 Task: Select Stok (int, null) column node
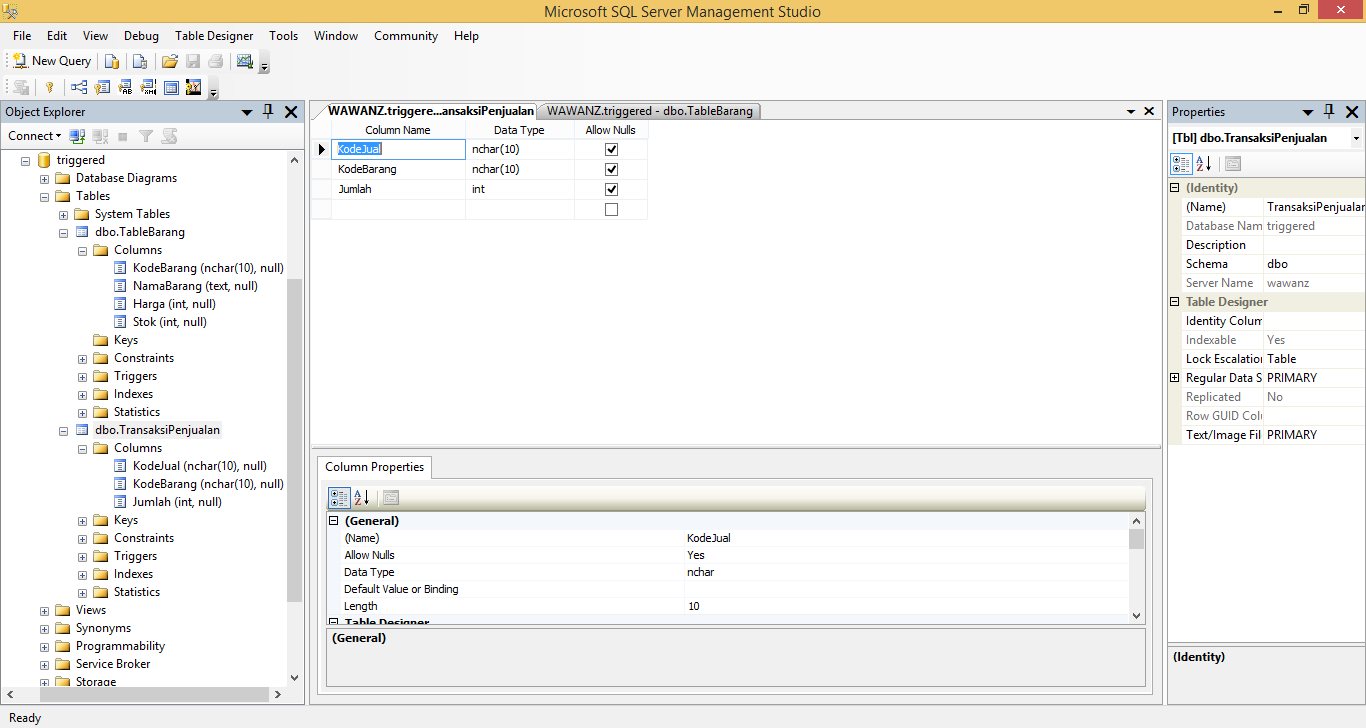pyautogui.click(x=170, y=322)
